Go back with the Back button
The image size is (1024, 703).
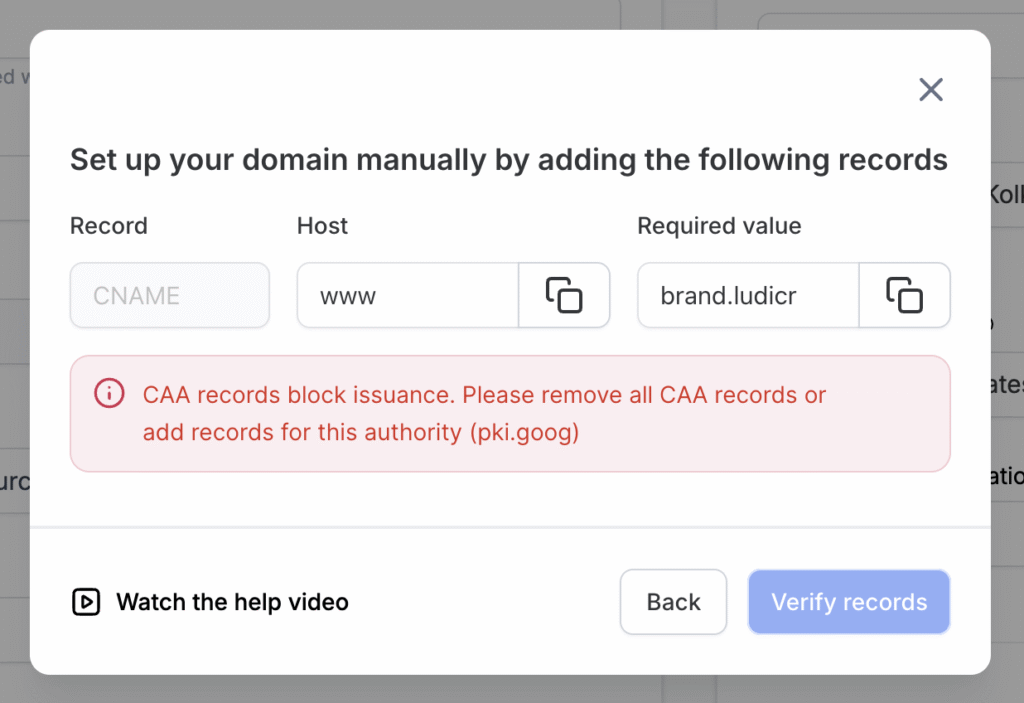tap(673, 602)
